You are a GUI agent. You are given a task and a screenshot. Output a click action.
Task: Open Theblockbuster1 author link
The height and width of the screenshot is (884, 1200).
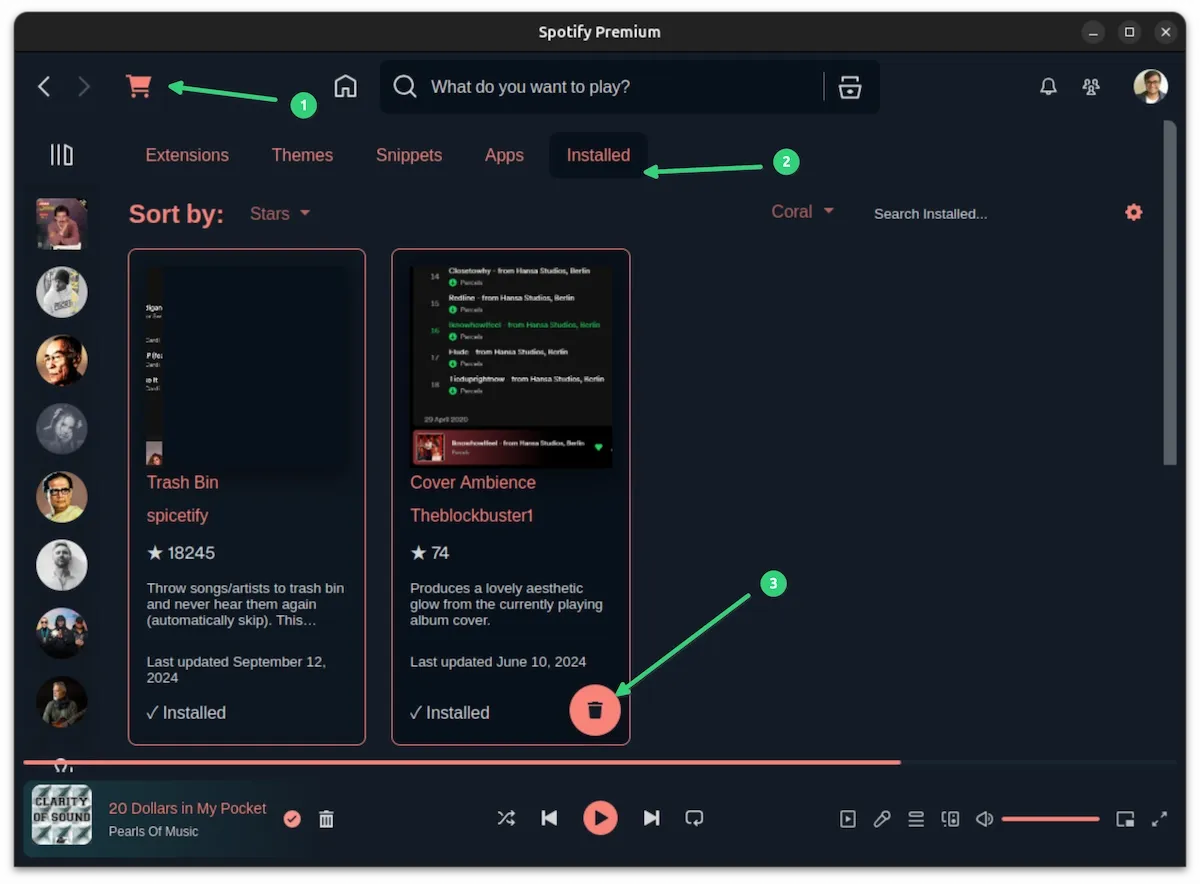[471, 516]
